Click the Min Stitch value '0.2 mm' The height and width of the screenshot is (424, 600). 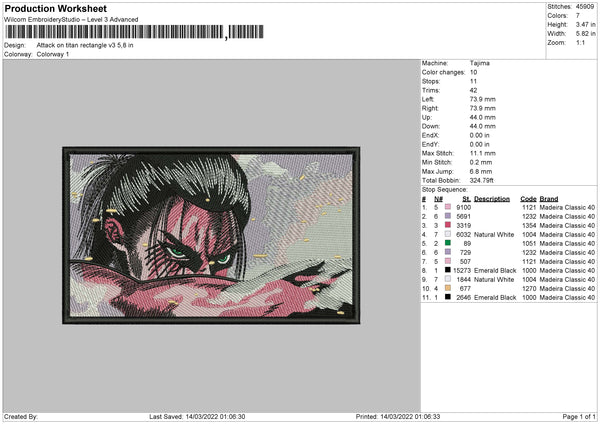(481, 162)
